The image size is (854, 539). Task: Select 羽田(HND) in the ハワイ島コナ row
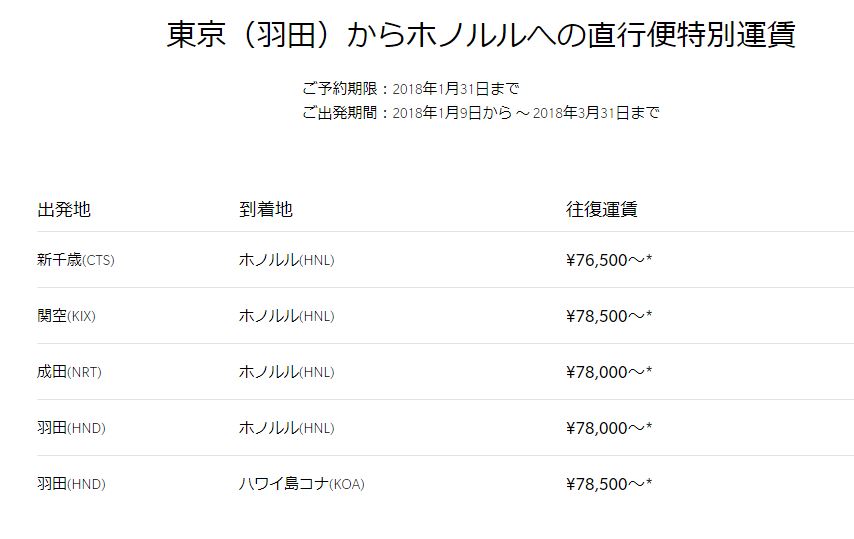coord(71,484)
